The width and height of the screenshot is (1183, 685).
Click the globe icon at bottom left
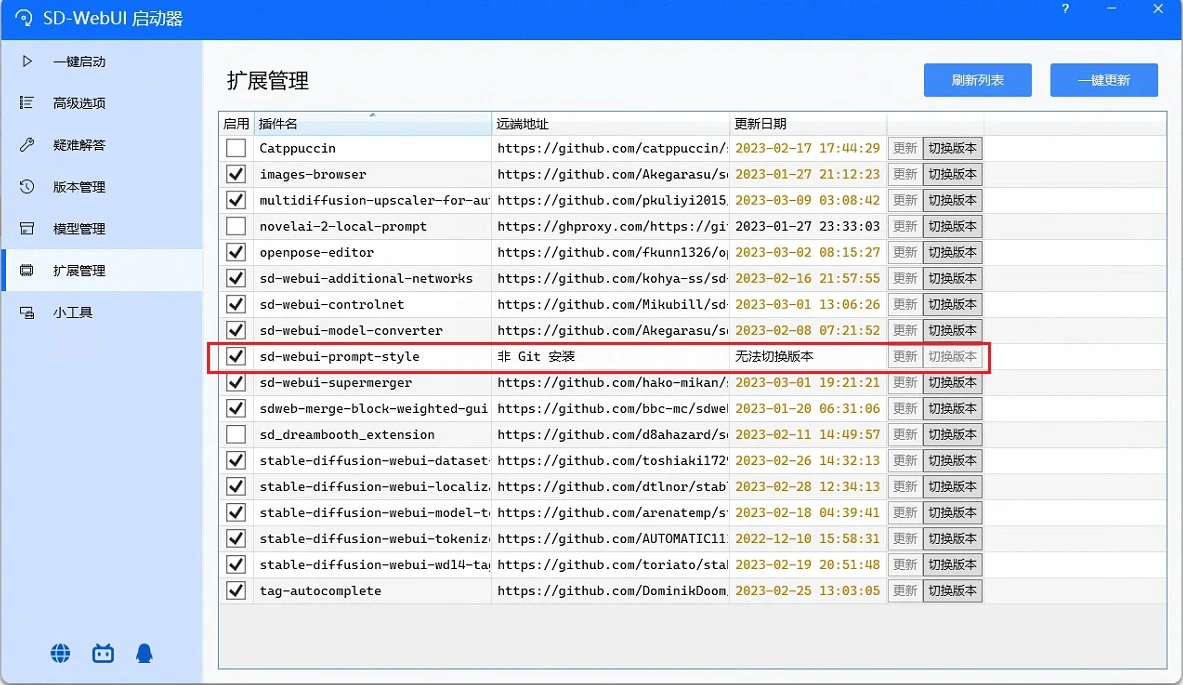coord(60,653)
